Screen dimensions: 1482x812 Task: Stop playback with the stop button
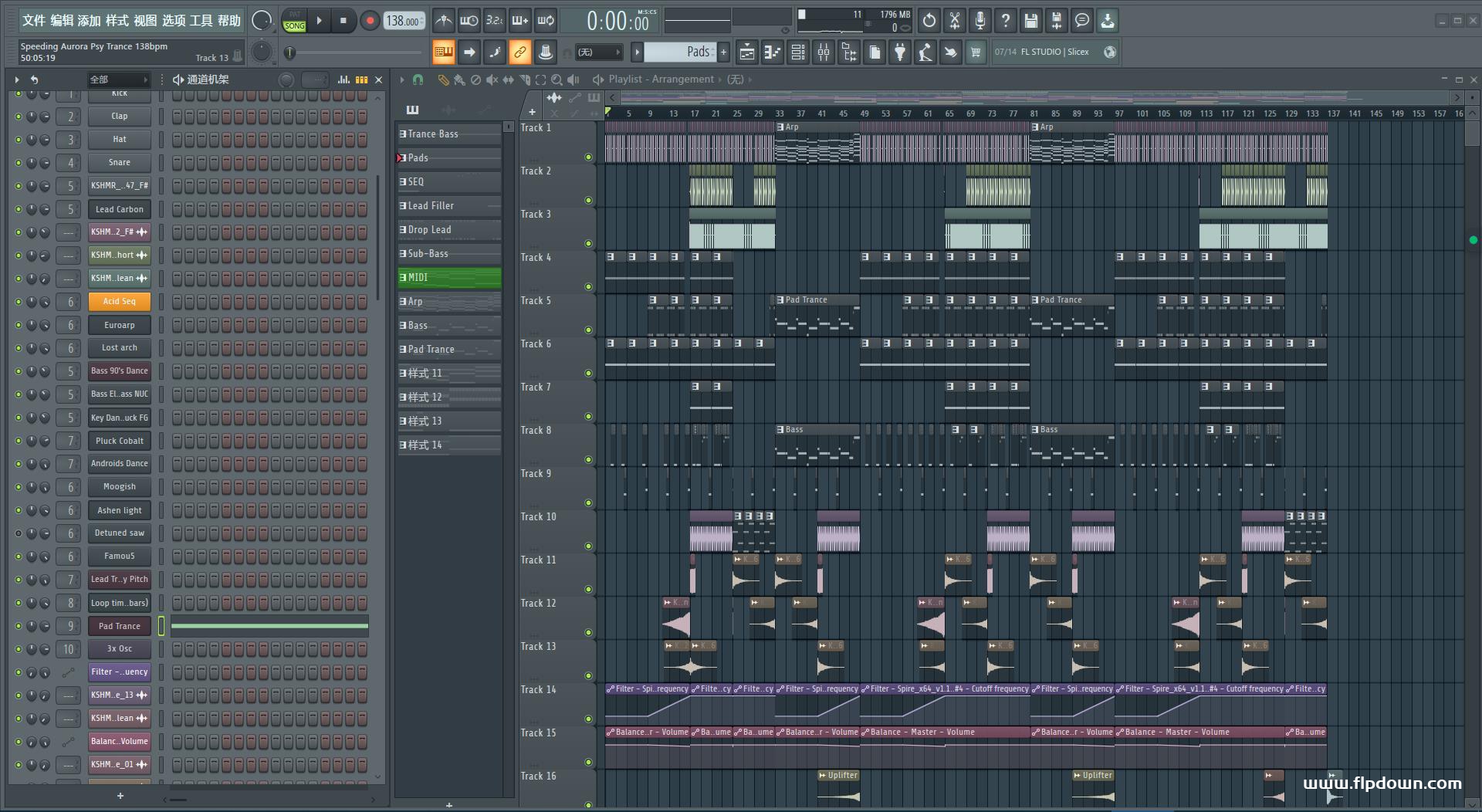[343, 21]
